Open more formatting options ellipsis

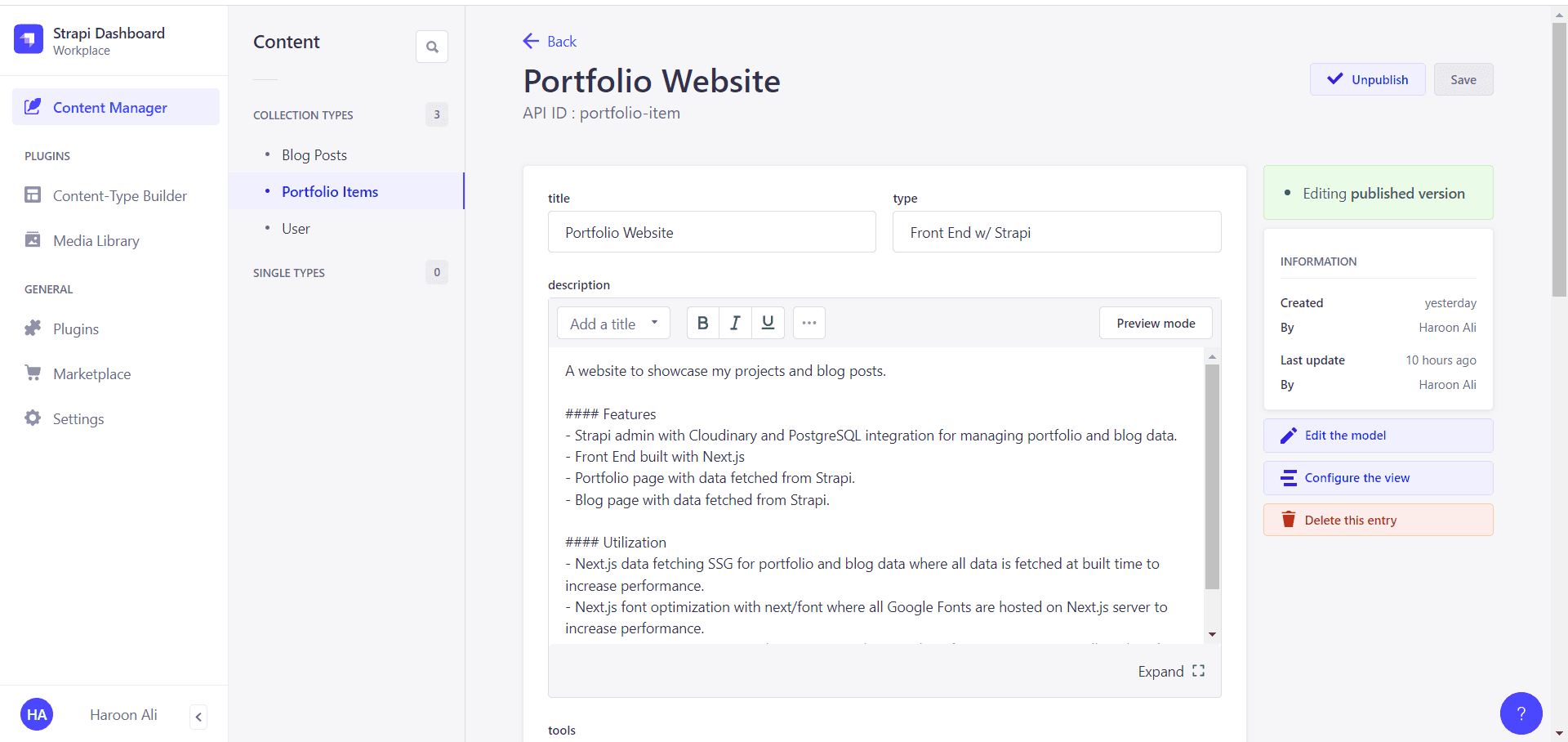click(x=808, y=323)
